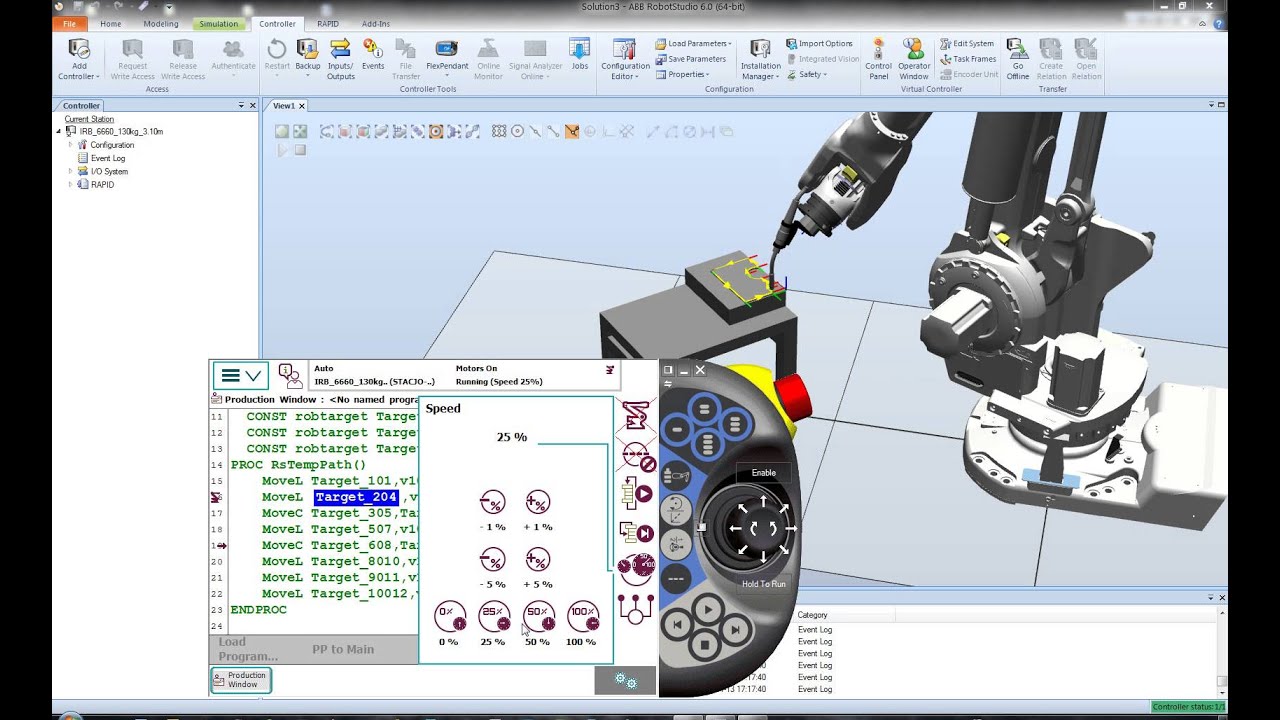Select the highlighted Target_204 argument

click(x=356, y=497)
